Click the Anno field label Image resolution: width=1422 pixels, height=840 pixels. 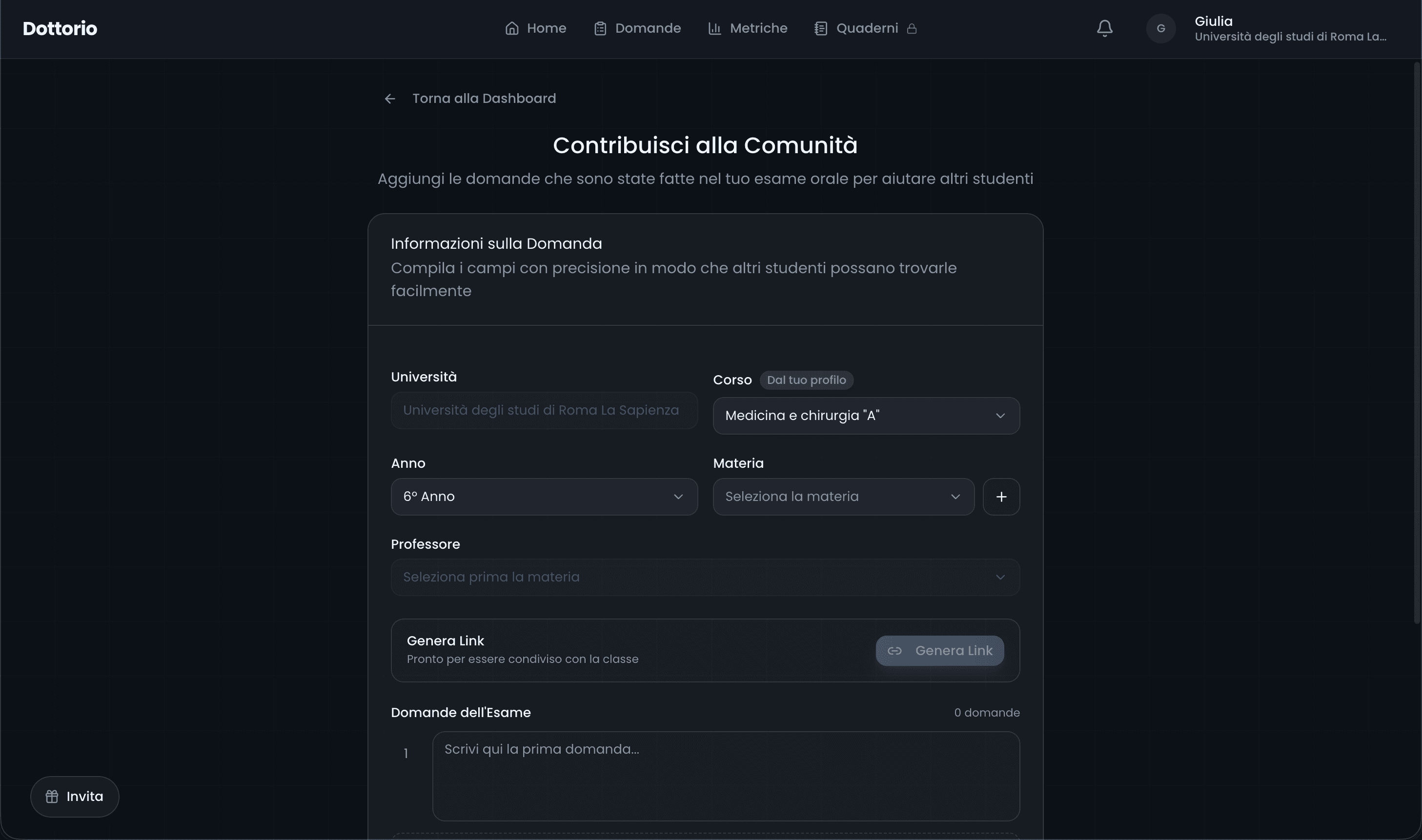pos(408,463)
